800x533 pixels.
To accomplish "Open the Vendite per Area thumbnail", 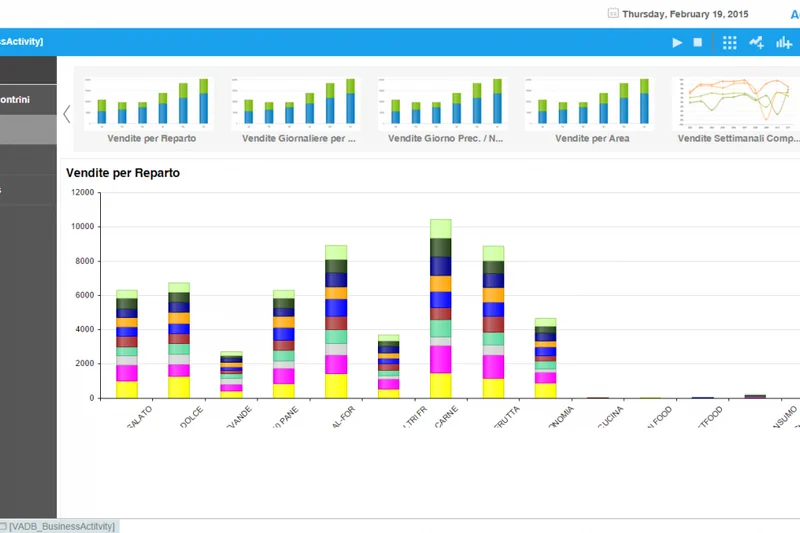I will (593, 110).
